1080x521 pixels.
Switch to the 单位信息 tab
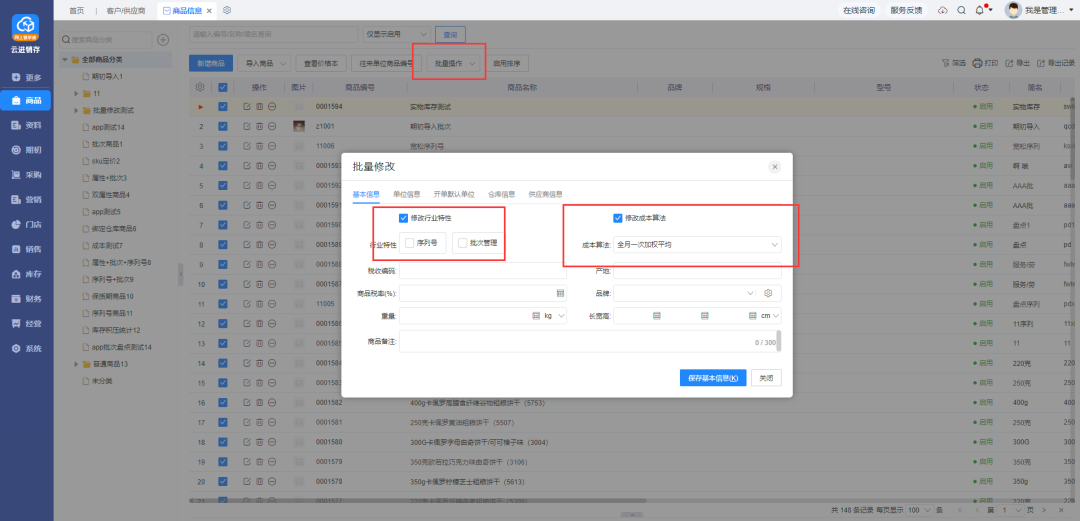coord(406,194)
